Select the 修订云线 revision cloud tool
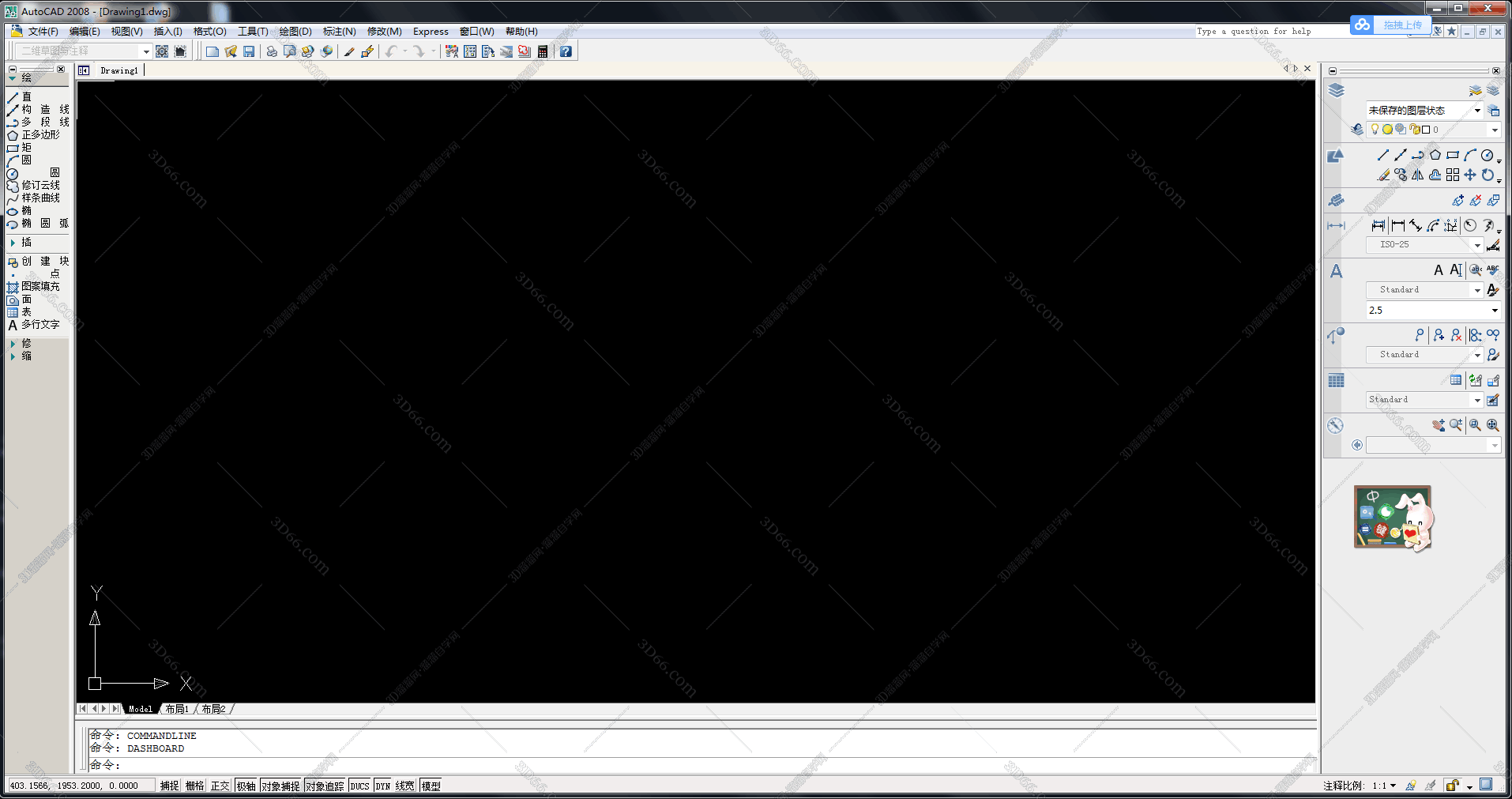 point(33,186)
